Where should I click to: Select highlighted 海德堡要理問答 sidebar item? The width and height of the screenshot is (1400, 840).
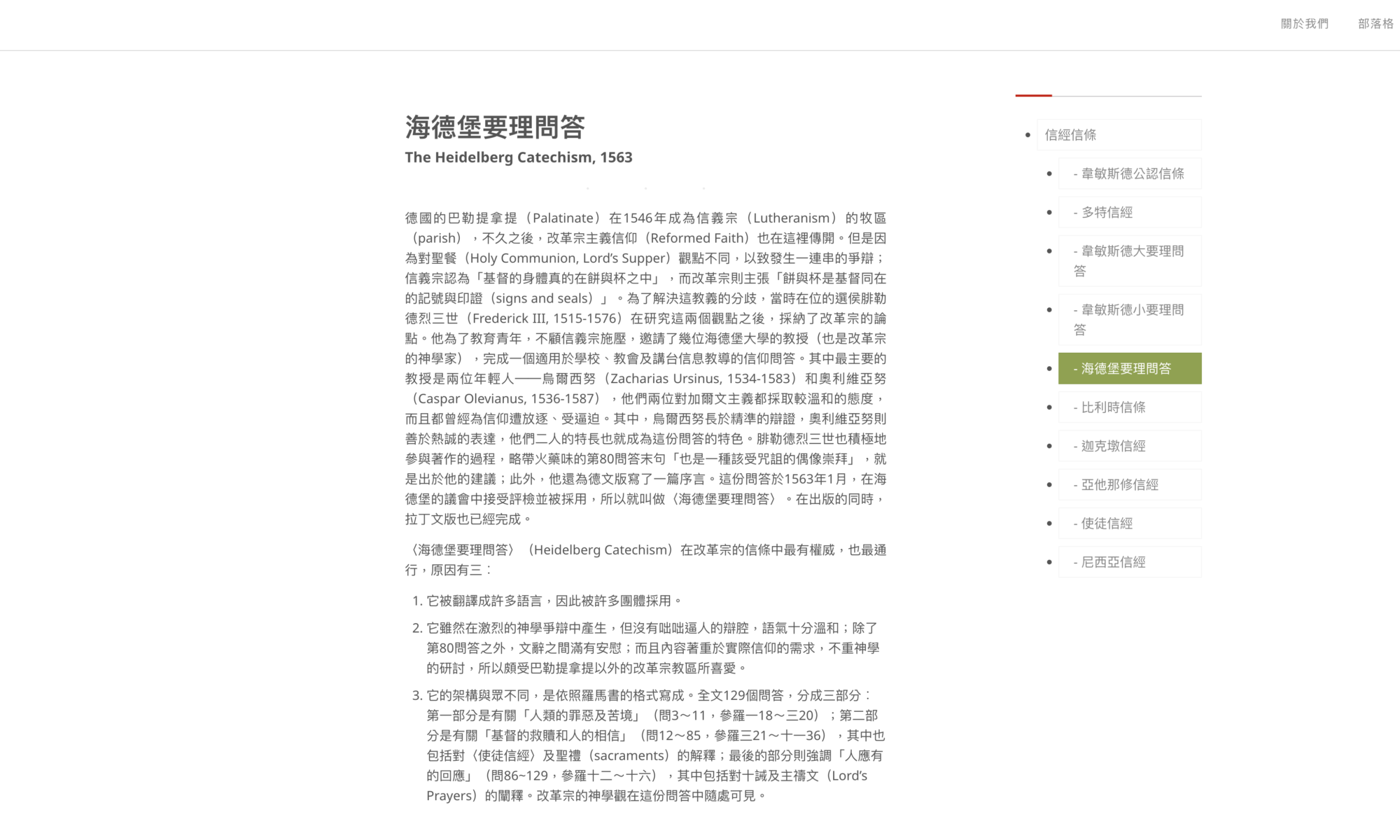tap(1130, 368)
